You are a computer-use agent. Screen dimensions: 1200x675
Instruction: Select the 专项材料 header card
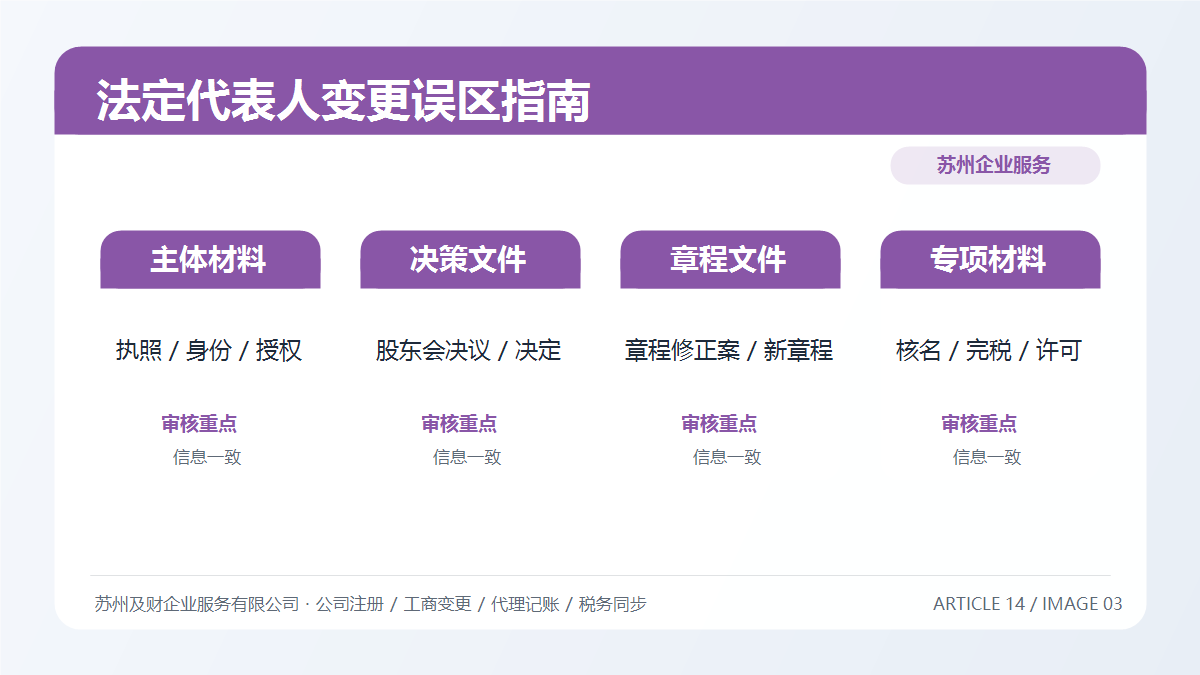coord(990,260)
